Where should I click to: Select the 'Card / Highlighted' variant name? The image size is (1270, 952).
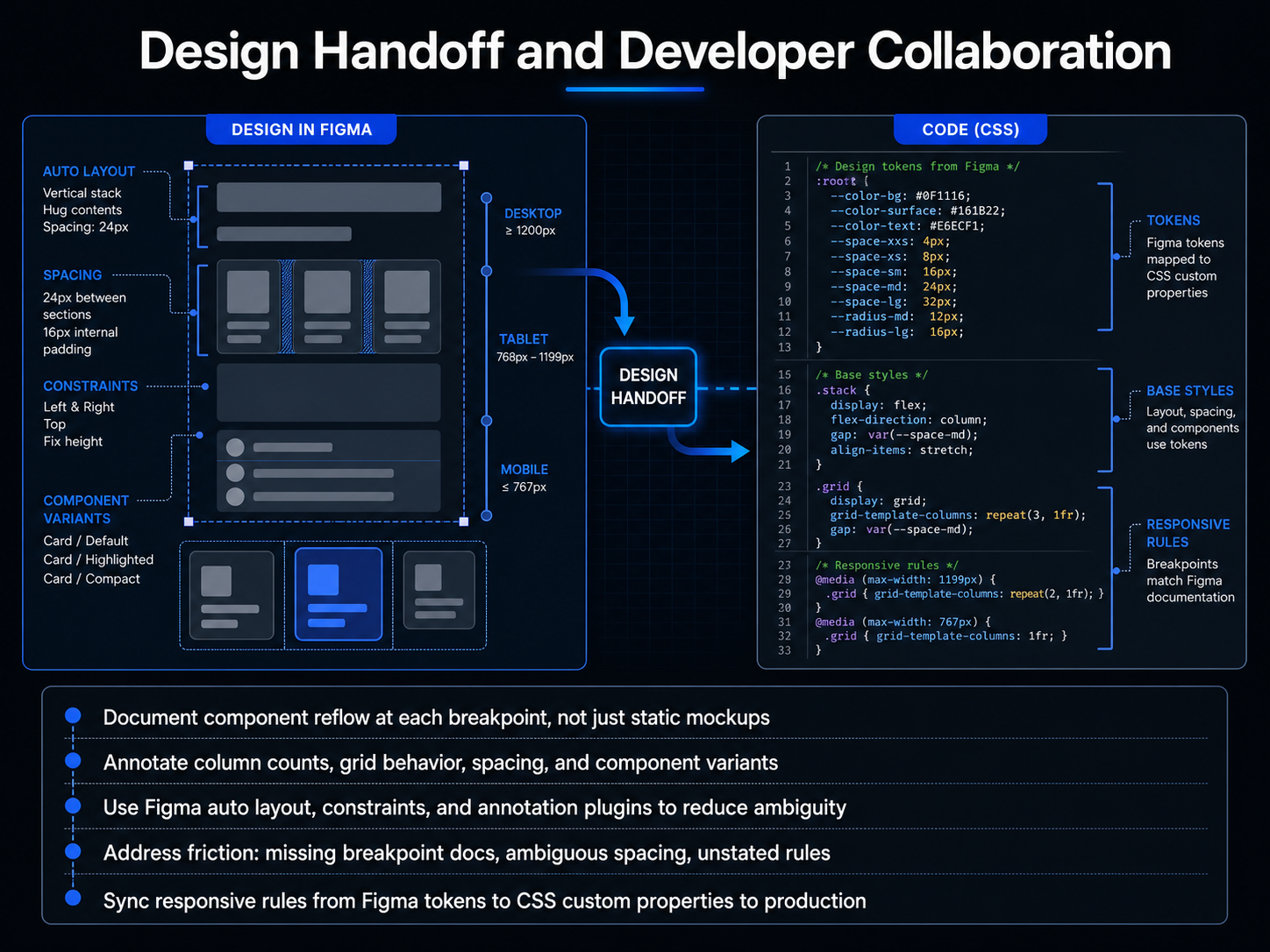(x=98, y=559)
